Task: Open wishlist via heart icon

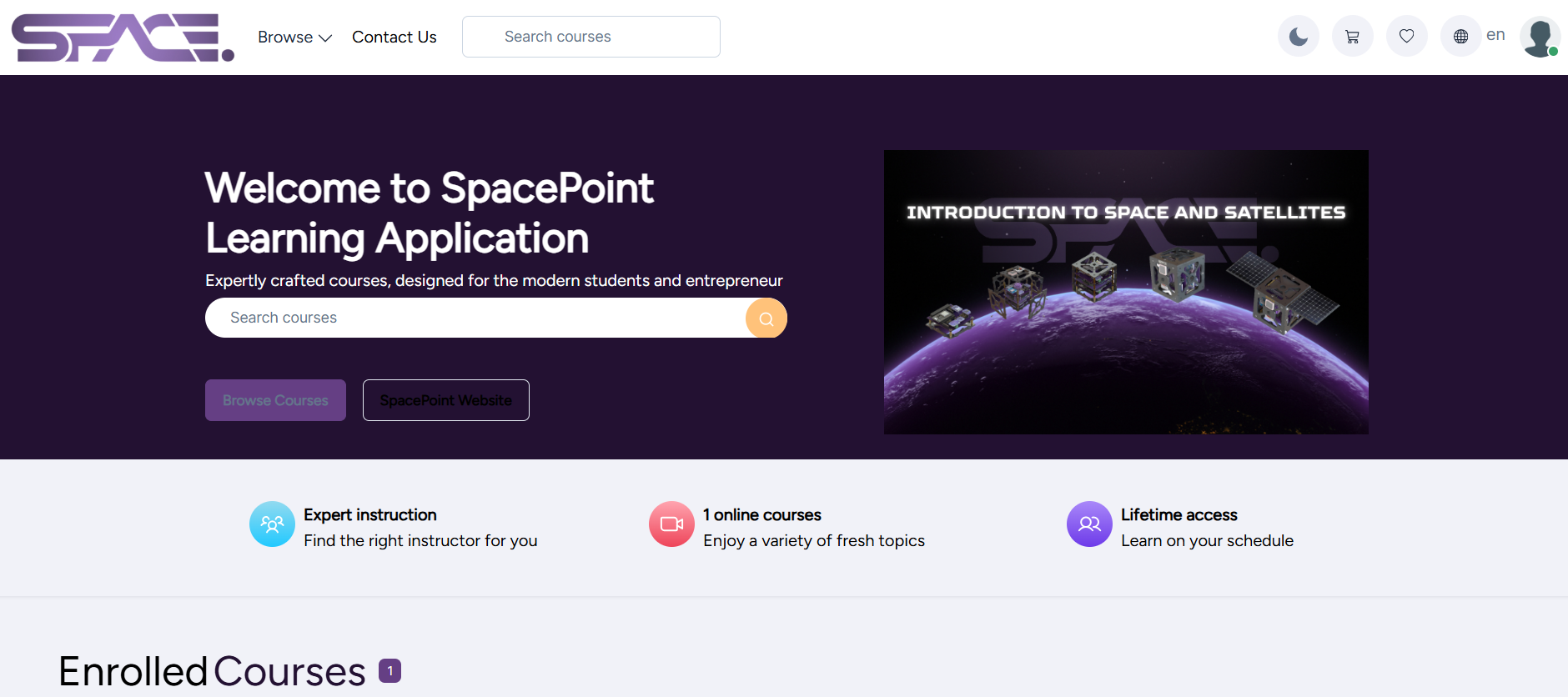Action: click(1407, 37)
